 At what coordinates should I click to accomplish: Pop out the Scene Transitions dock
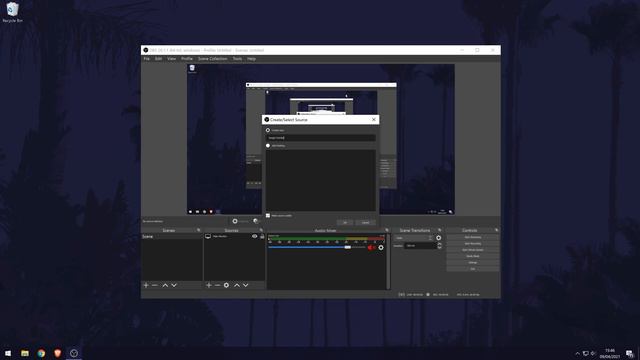coord(440,230)
